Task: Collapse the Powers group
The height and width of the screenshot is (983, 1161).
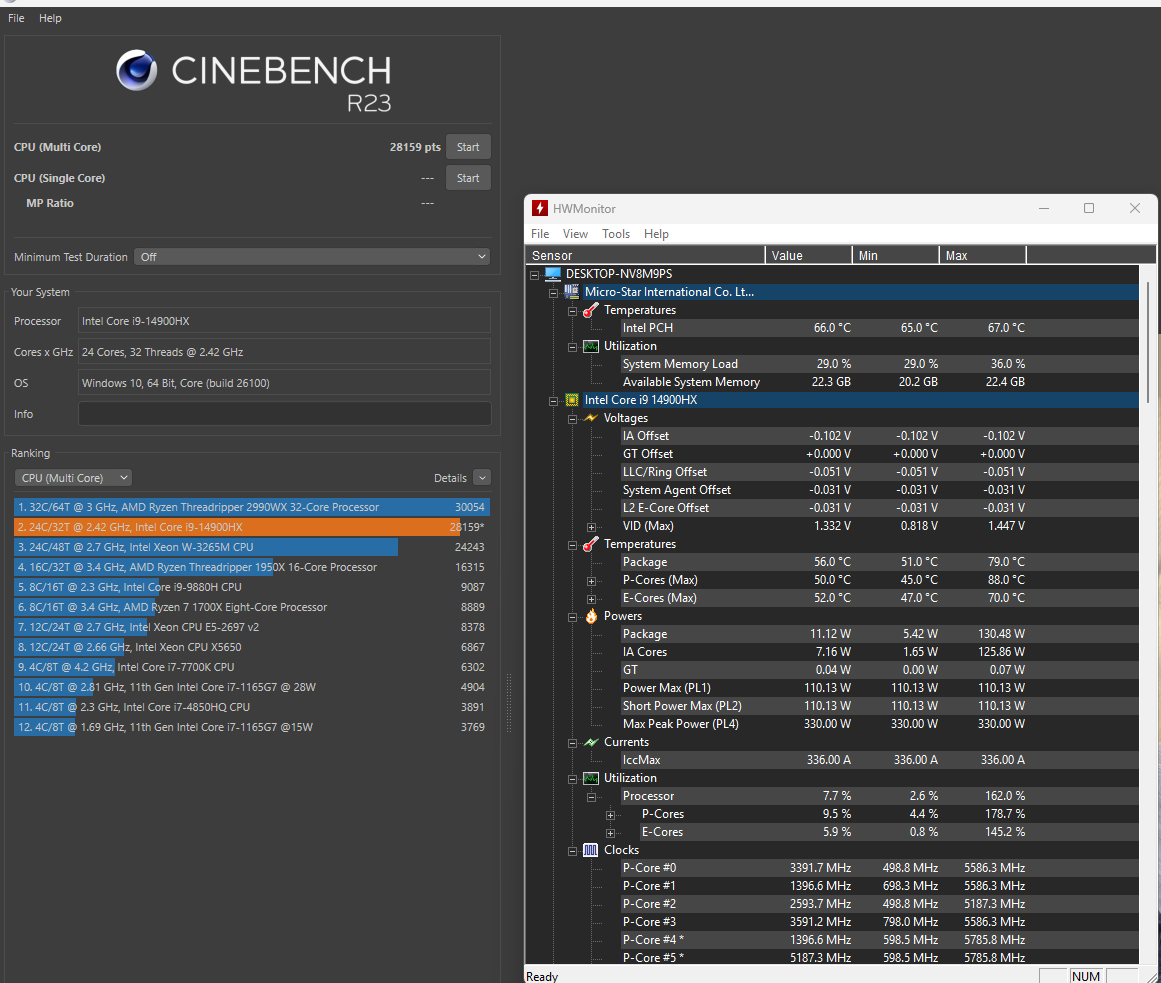Action: click(572, 617)
